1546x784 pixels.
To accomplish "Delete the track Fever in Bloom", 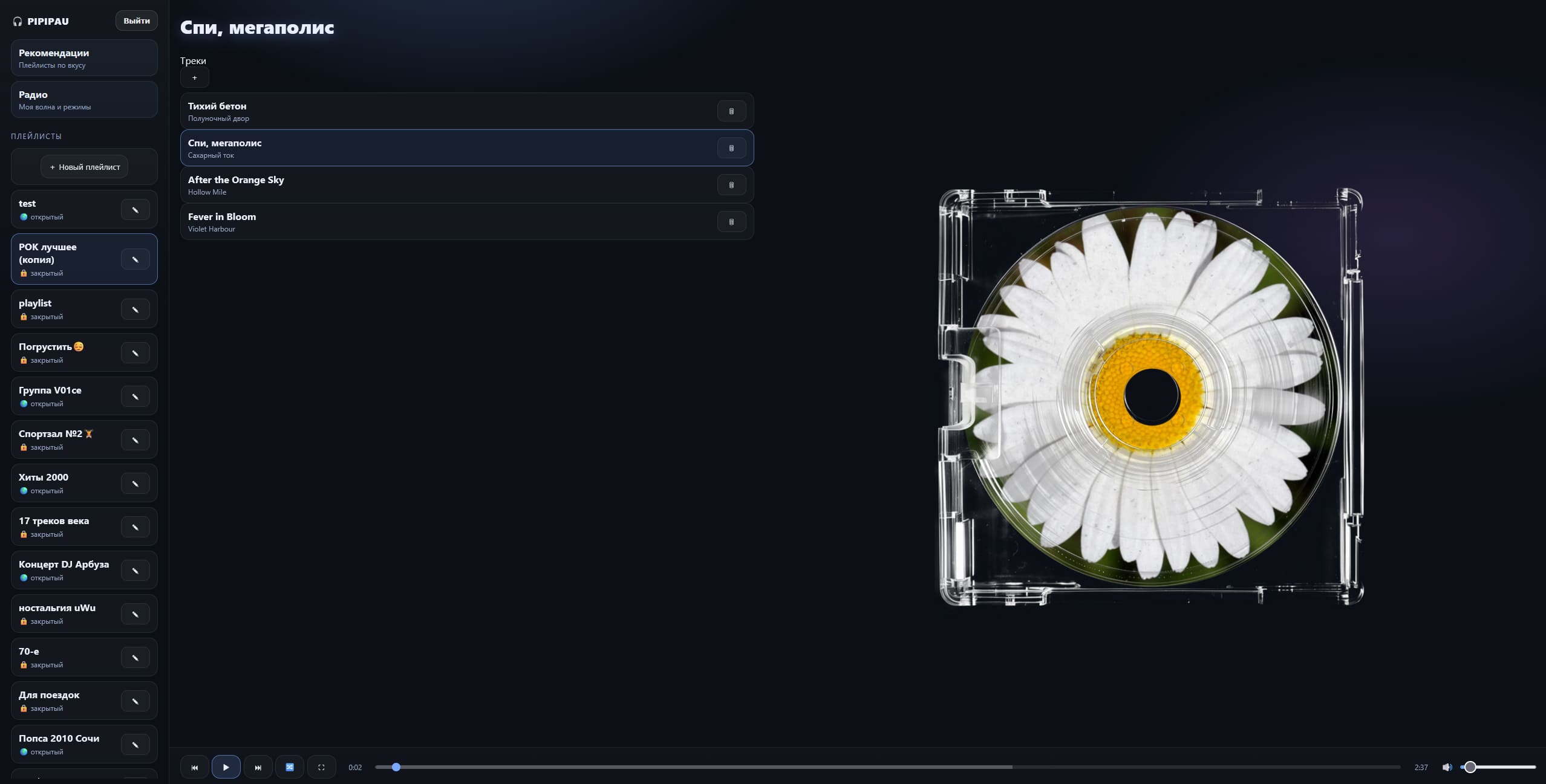I will (x=731, y=222).
